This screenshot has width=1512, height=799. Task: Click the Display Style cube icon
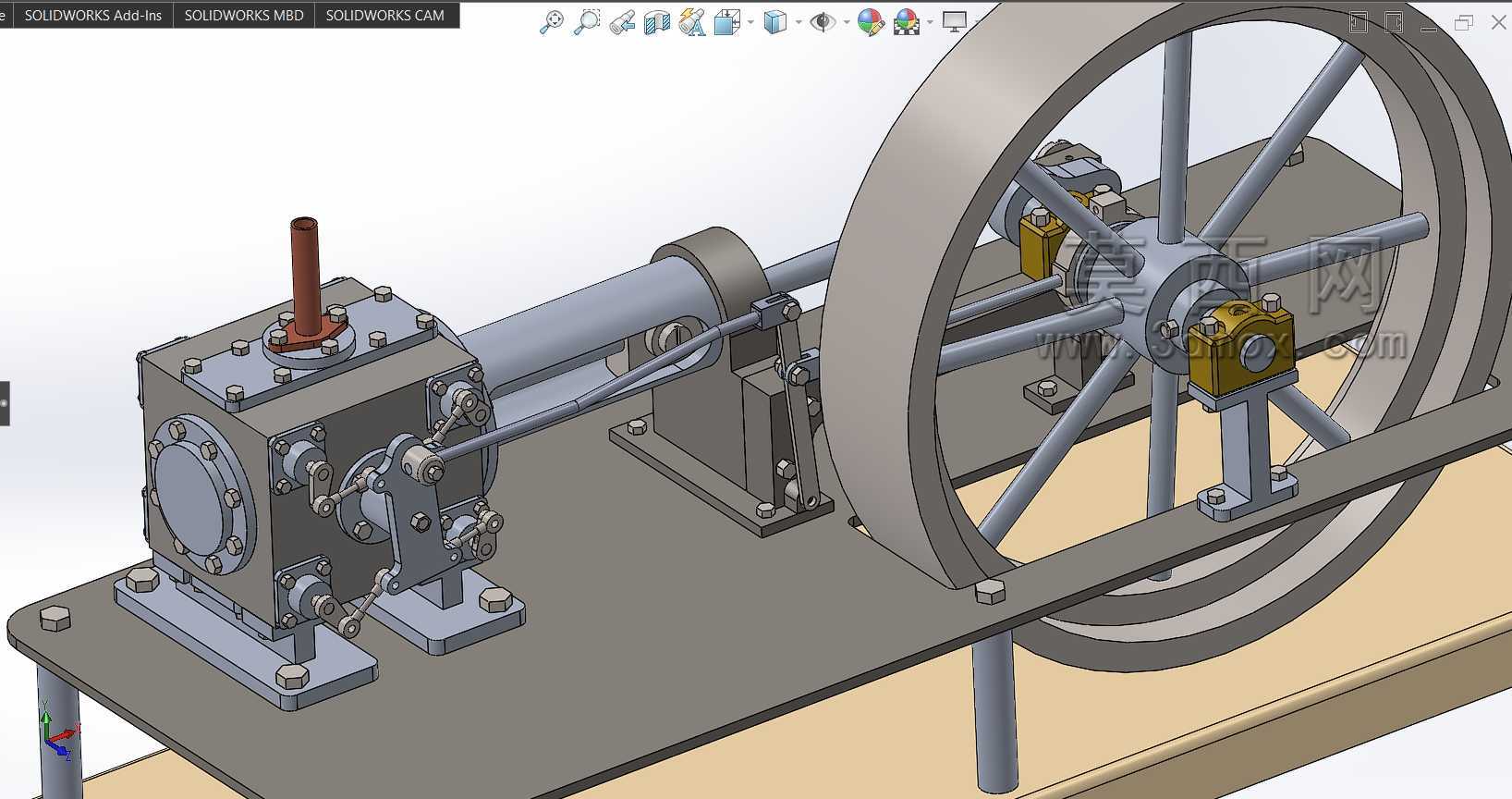[775, 22]
